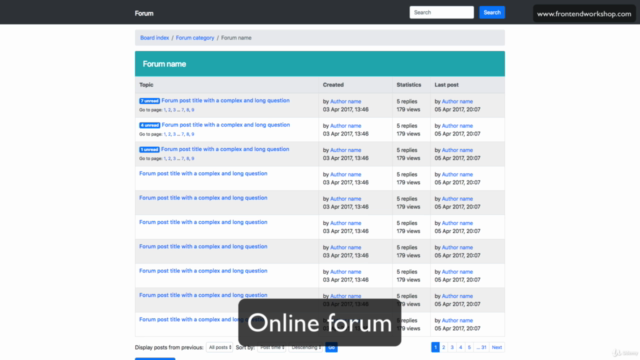Select pagination page 2
The height and width of the screenshot is (360, 640).
pyautogui.click(x=444, y=347)
